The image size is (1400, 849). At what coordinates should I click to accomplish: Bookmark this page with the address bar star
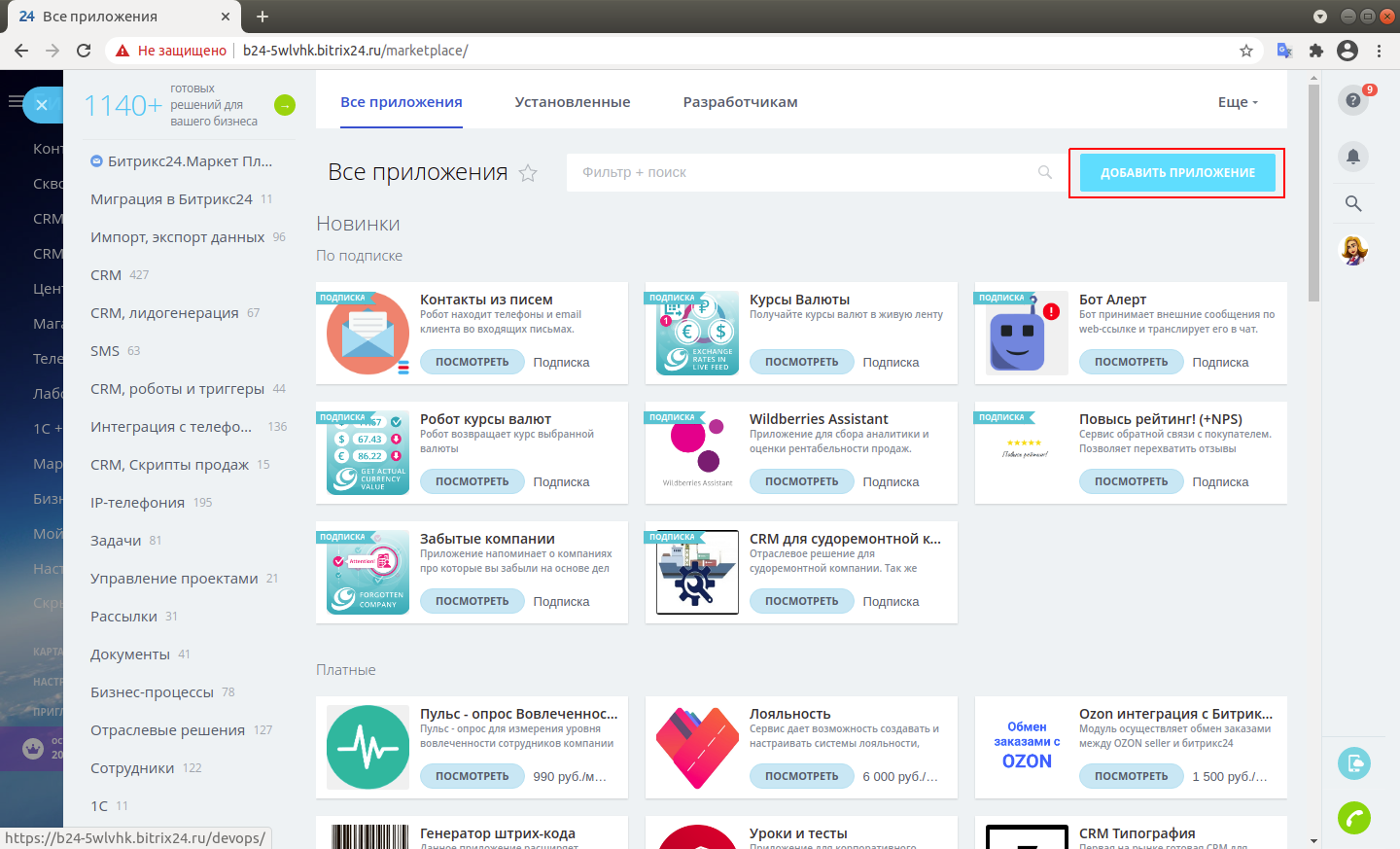point(1246,51)
